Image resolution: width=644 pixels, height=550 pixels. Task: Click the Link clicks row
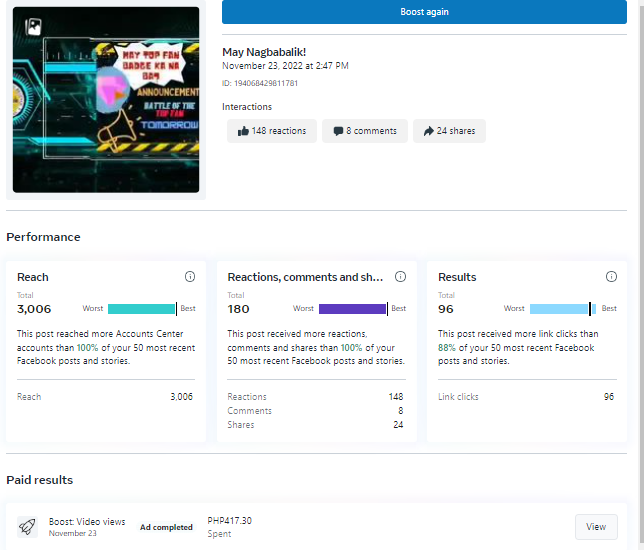coord(526,397)
